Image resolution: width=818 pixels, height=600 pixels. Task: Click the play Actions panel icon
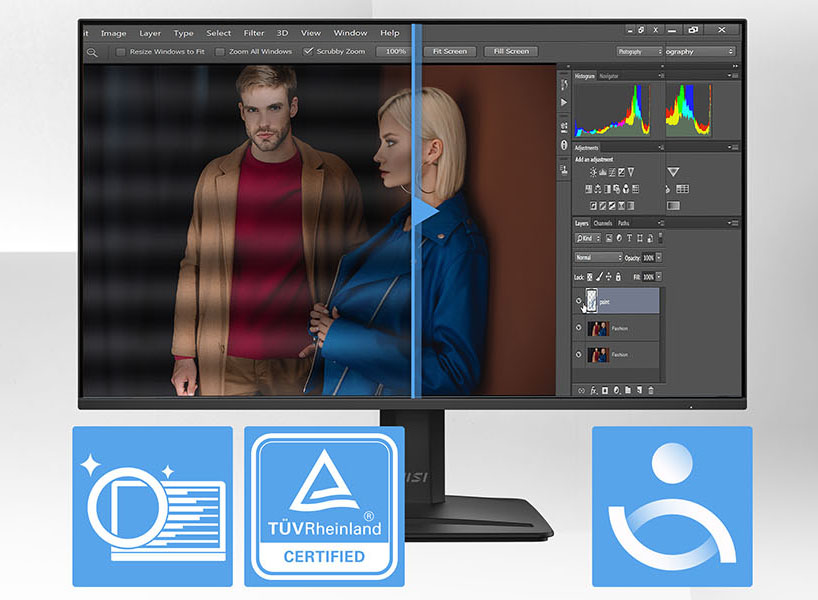point(564,102)
